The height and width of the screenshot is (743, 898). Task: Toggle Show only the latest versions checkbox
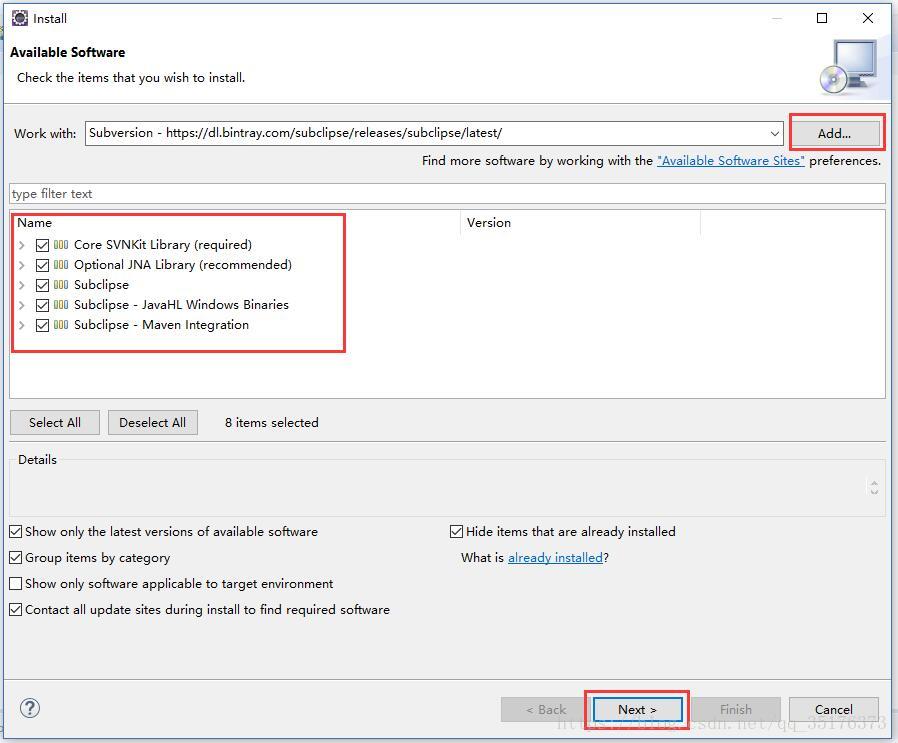16,532
